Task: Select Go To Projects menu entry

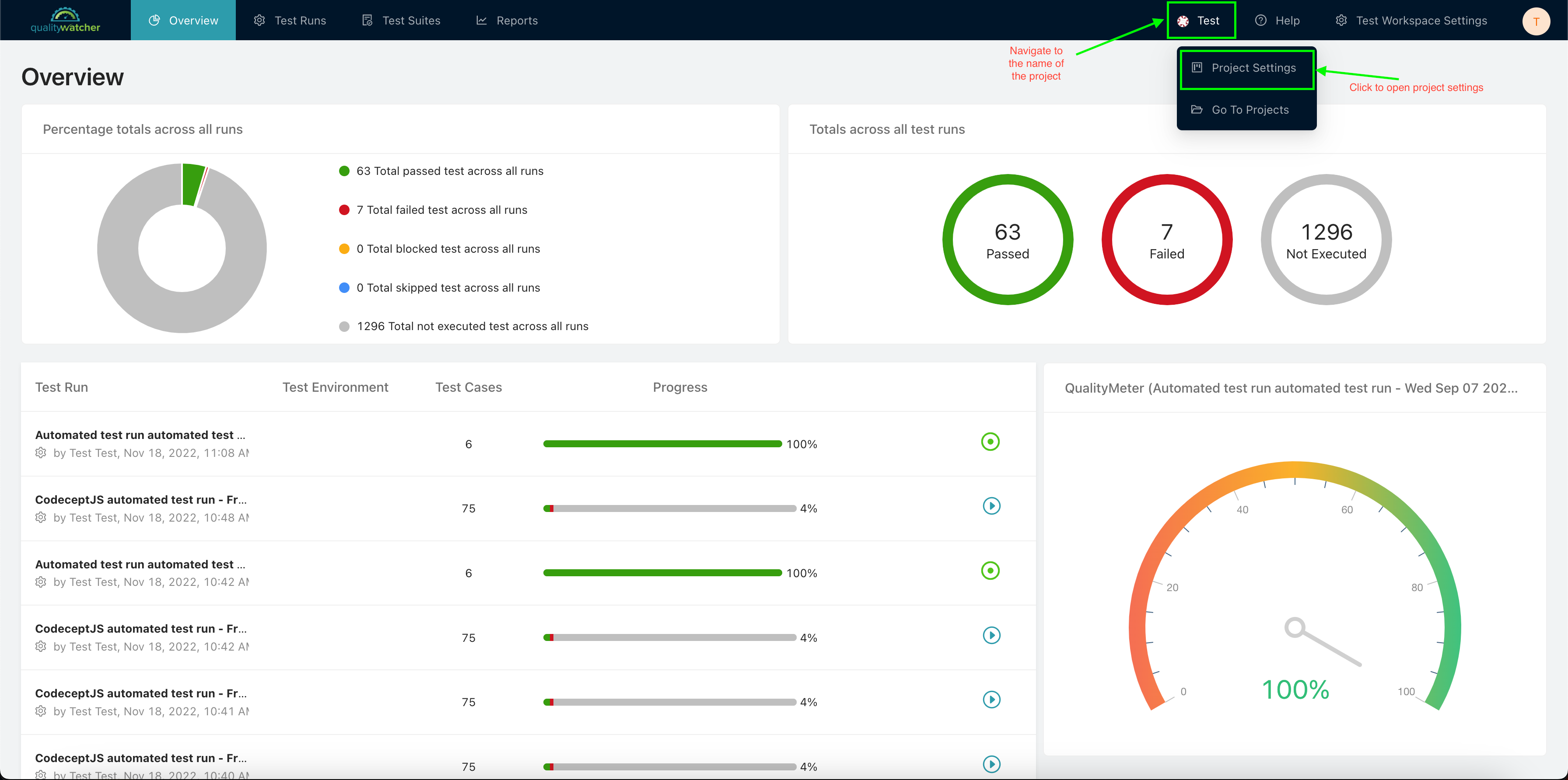Action: (x=1246, y=109)
